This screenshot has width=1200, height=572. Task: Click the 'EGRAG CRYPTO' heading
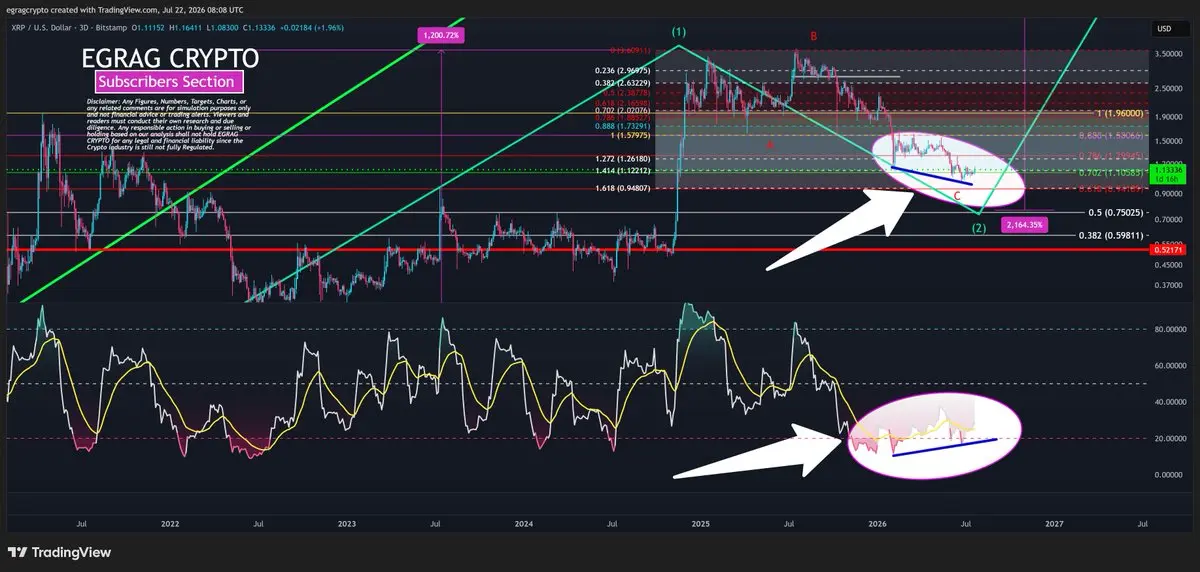click(170, 58)
